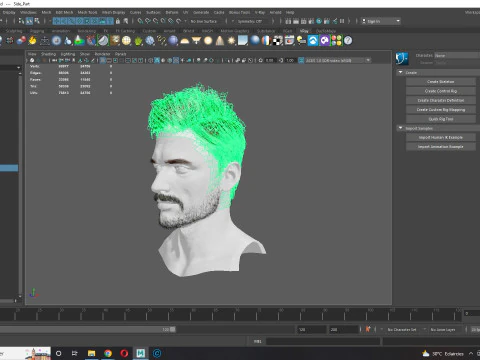Viewport: 480px width, 360px height.
Task: Click the orange auto-key icon
Action: [x=368, y=329]
